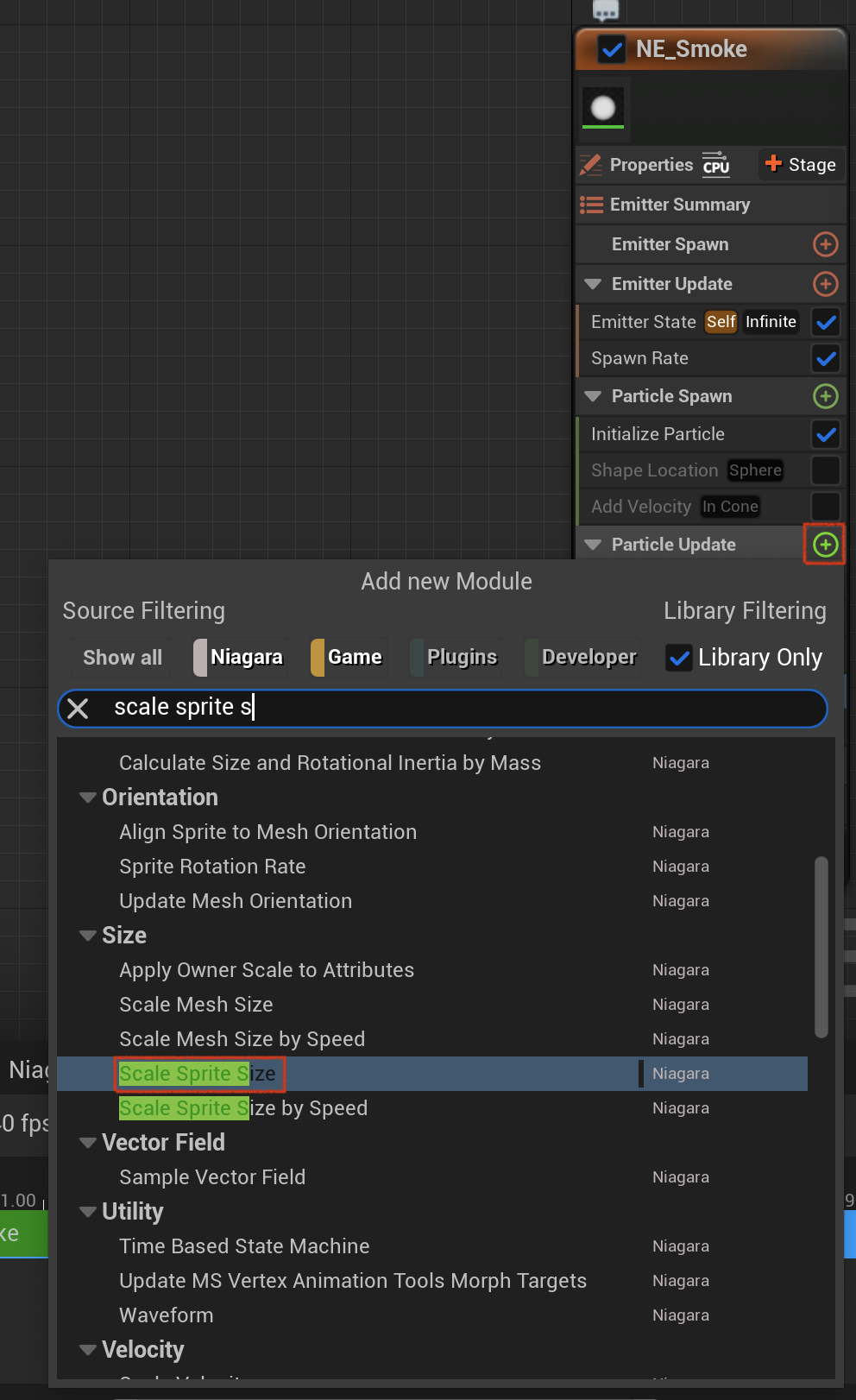The width and height of the screenshot is (856, 1400).
Task: Click the smoke sprite thumbnail preview
Action: click(603, 108)
